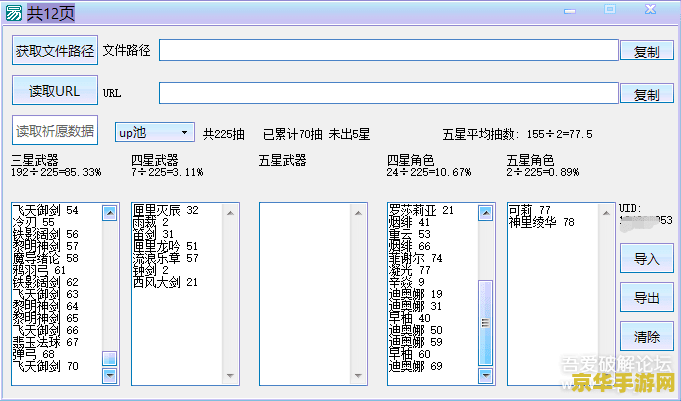Select 黎明神剑 57 row
Viewport: 681px width, 401px height.
tap(46, 246)
